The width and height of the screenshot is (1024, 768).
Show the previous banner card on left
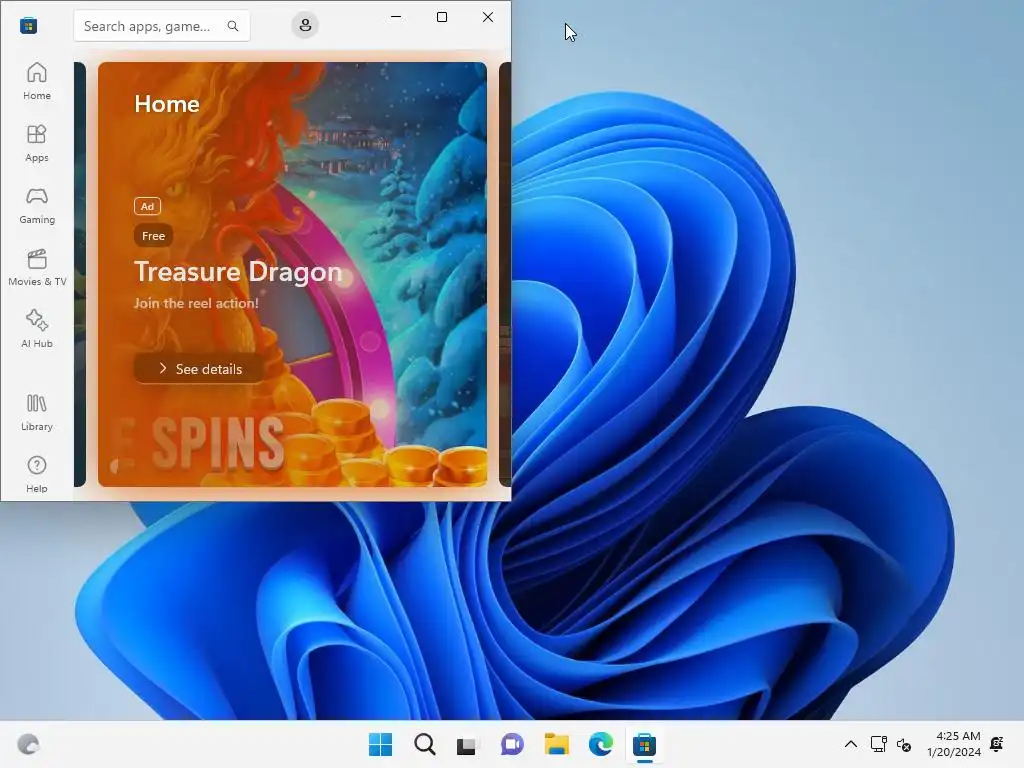tap(80, 274)
